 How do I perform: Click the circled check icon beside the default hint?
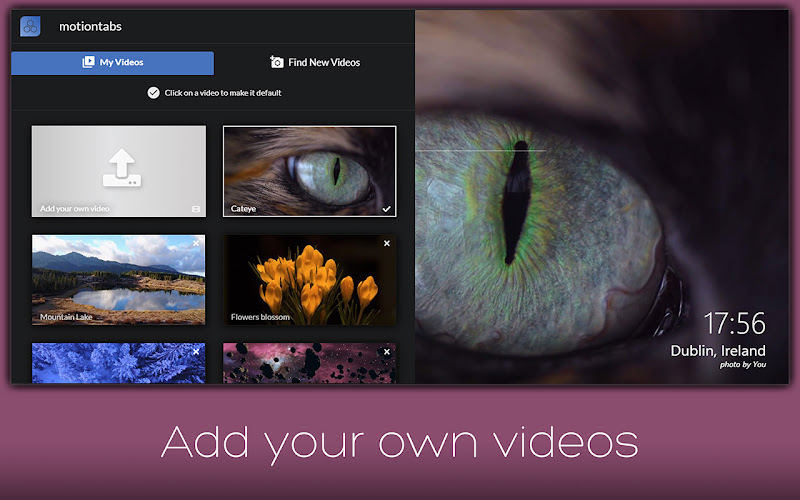point(154,93)
